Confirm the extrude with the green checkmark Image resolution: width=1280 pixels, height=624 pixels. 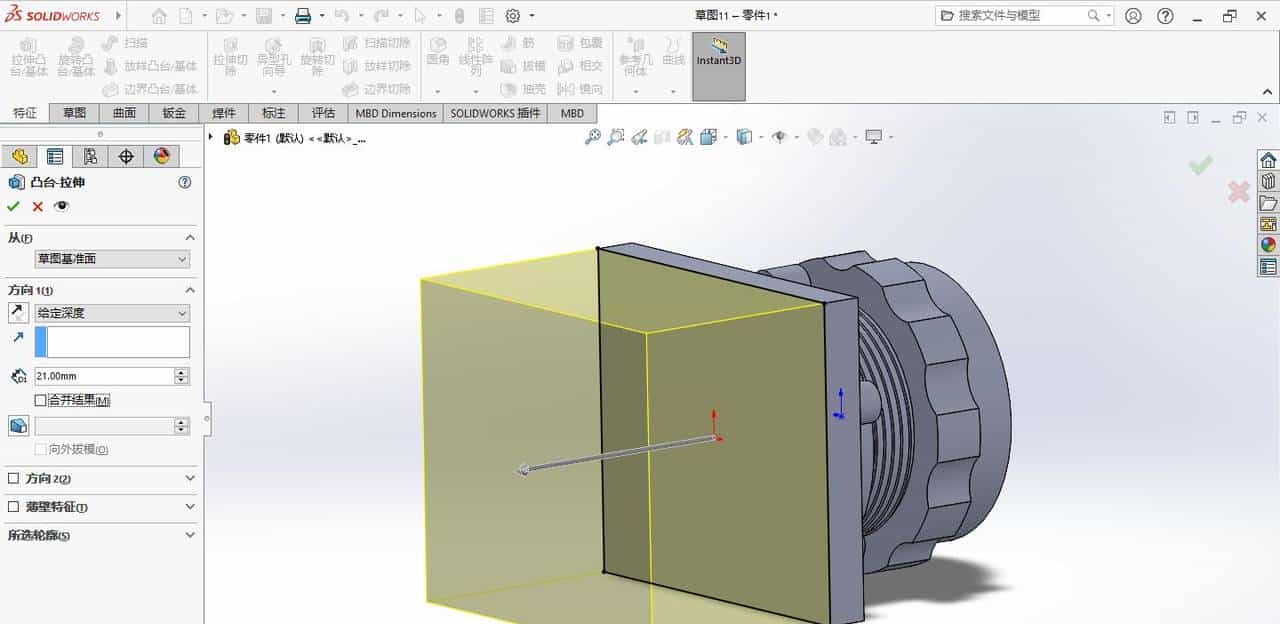[13, 206]
